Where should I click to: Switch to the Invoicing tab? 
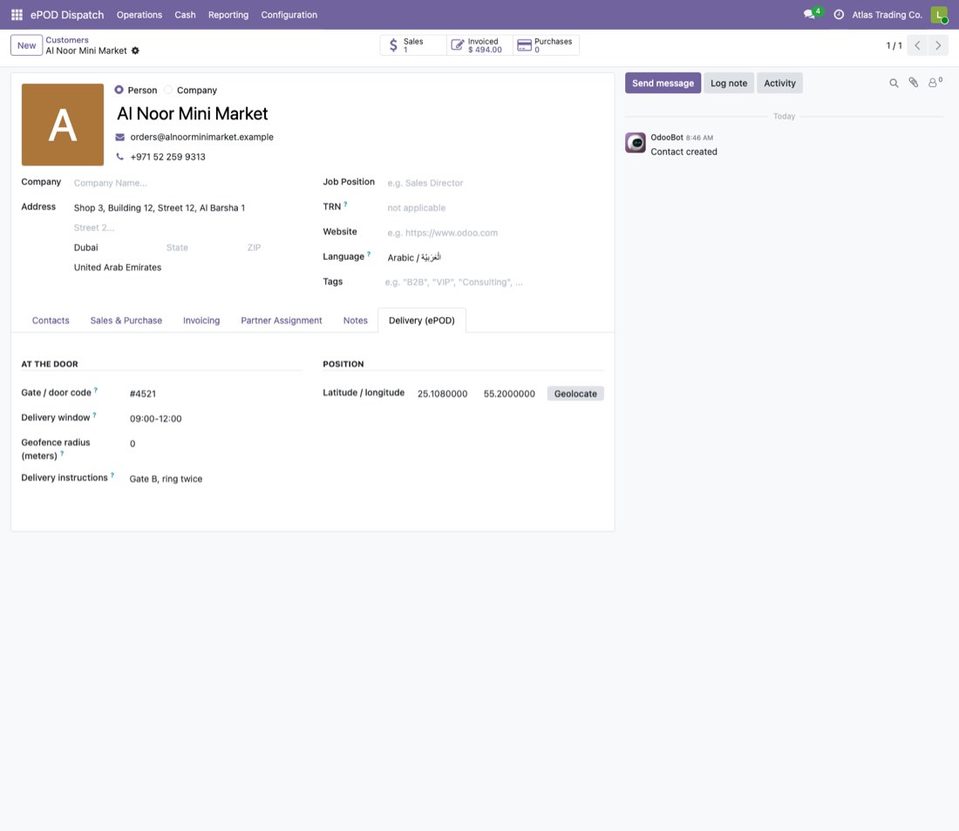click(x=201, y=320)
